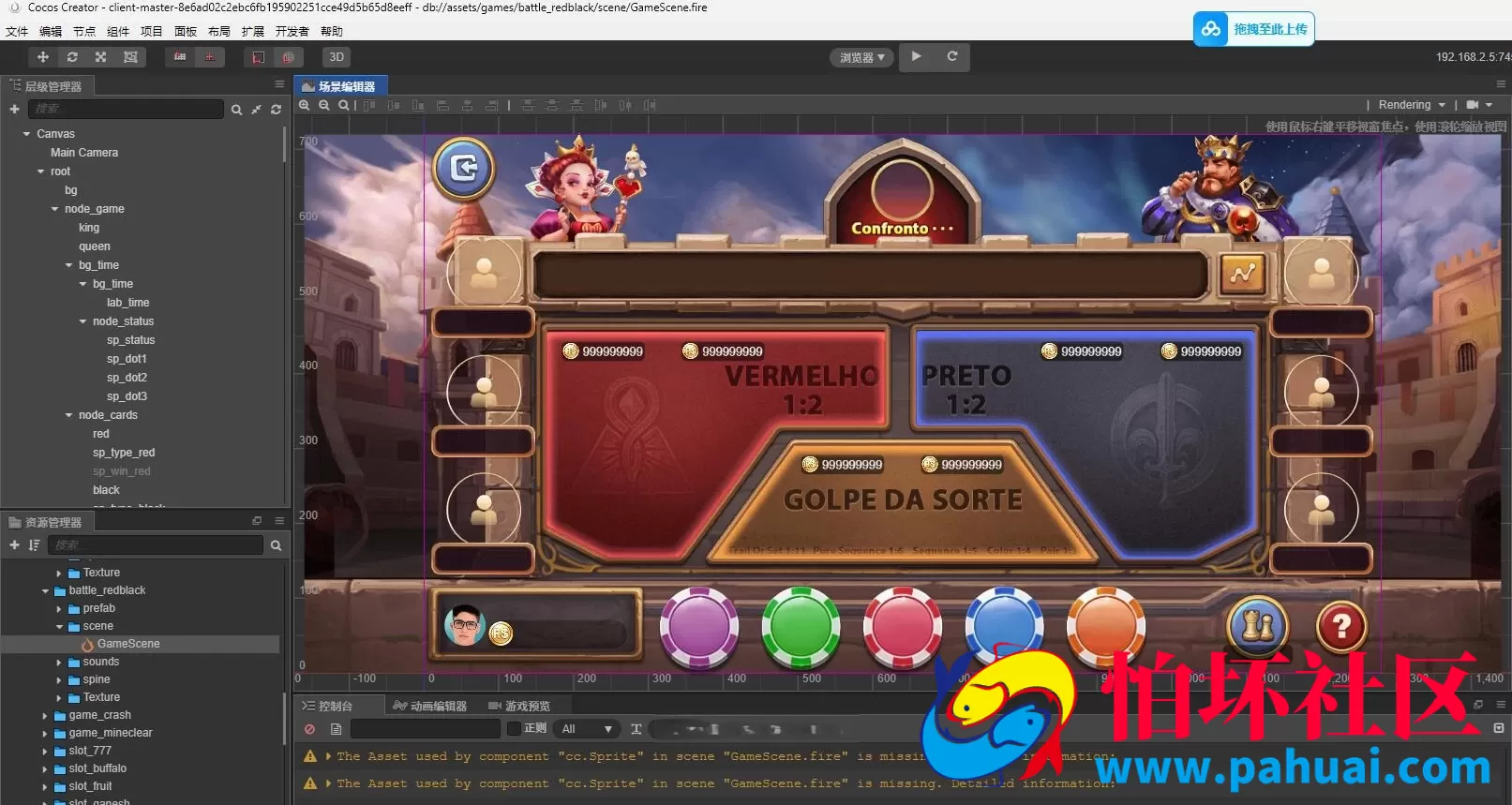Open the console log file
This screenshot has width=1512, height=805.
336,729
